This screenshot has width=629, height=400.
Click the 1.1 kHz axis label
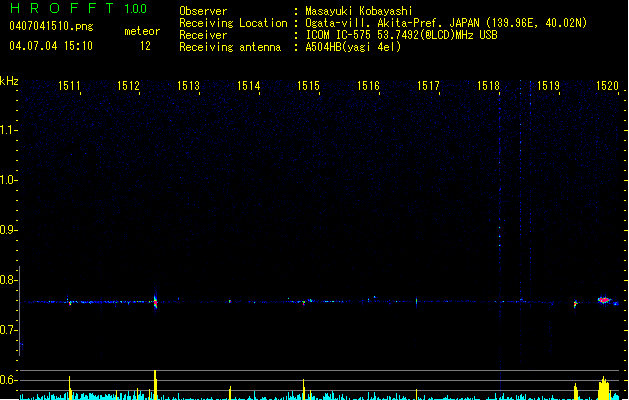[x=8, y=130]
